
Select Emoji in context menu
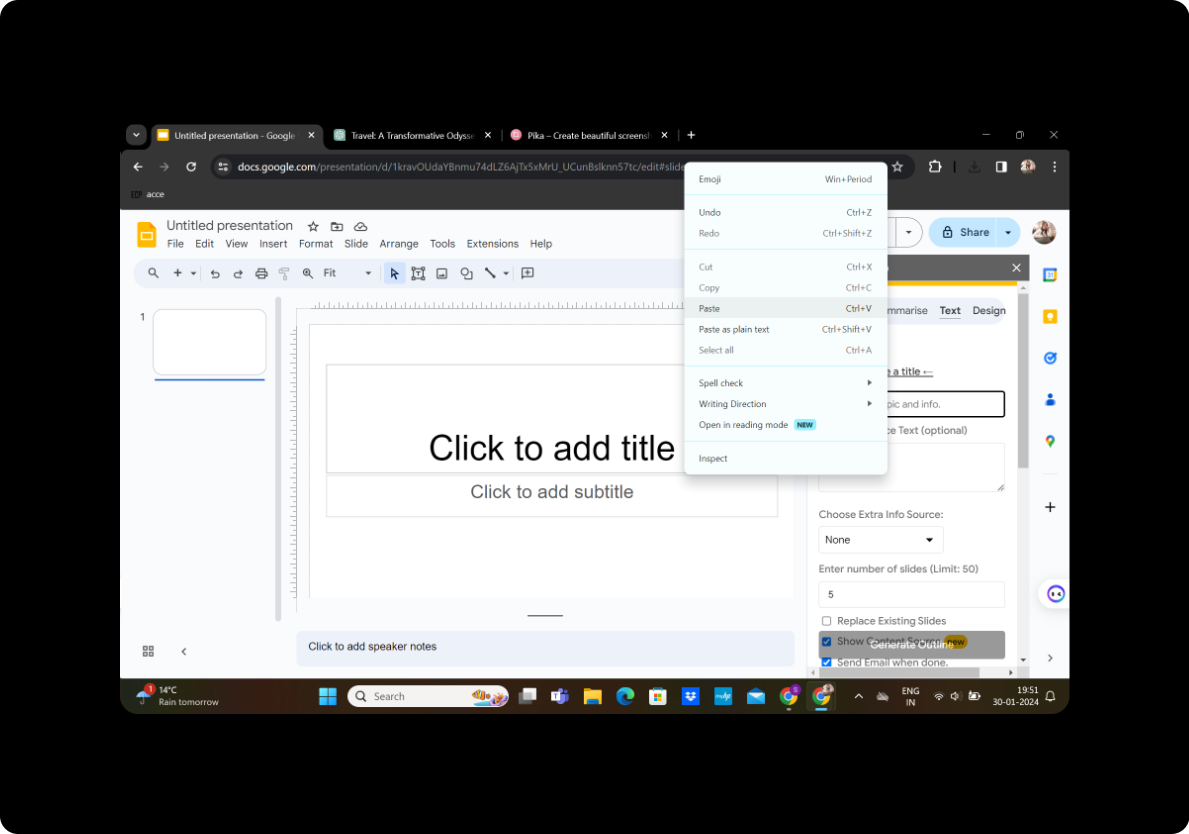point(785,179)
